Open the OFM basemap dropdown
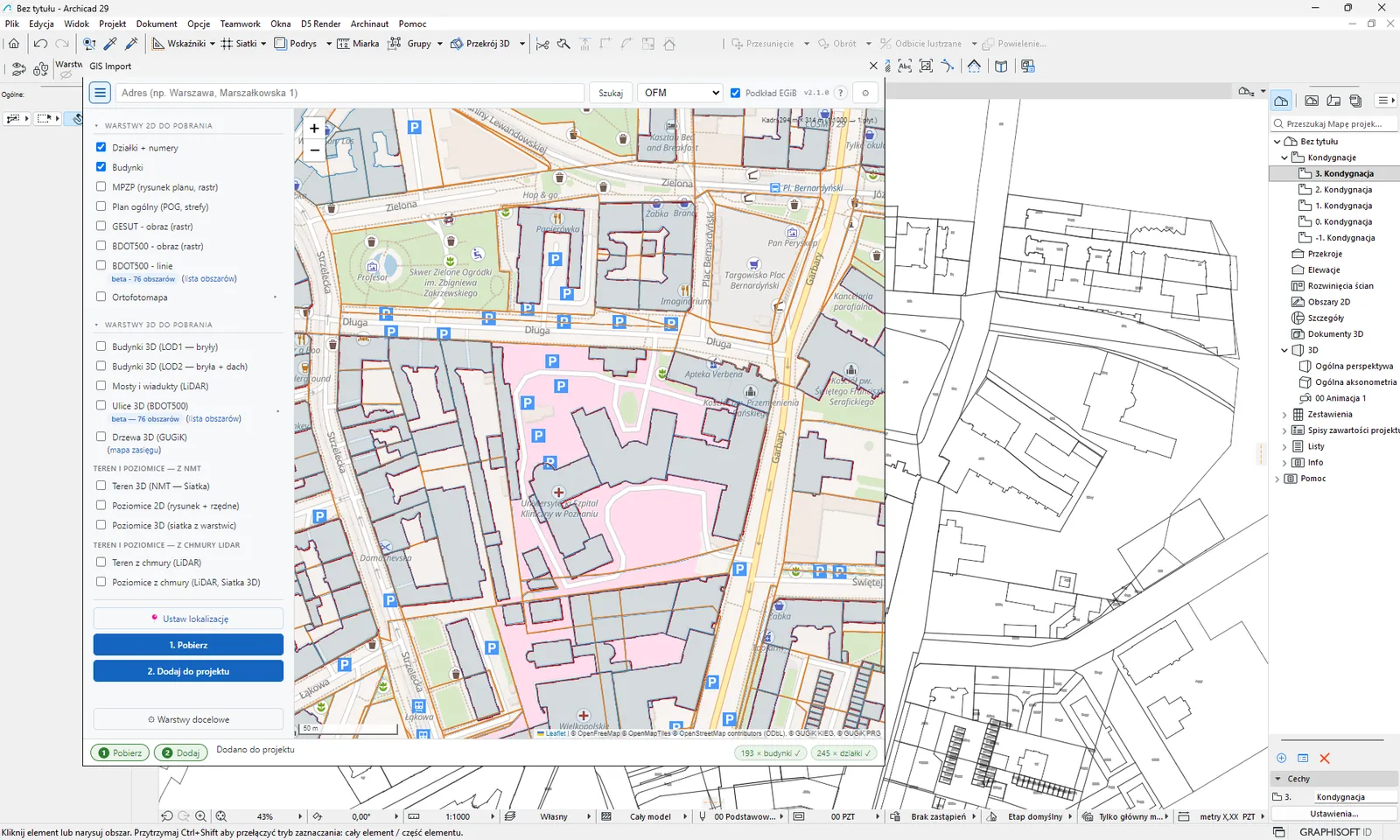The height and width of the screenshot is (840, 1400). click(681, 93)
